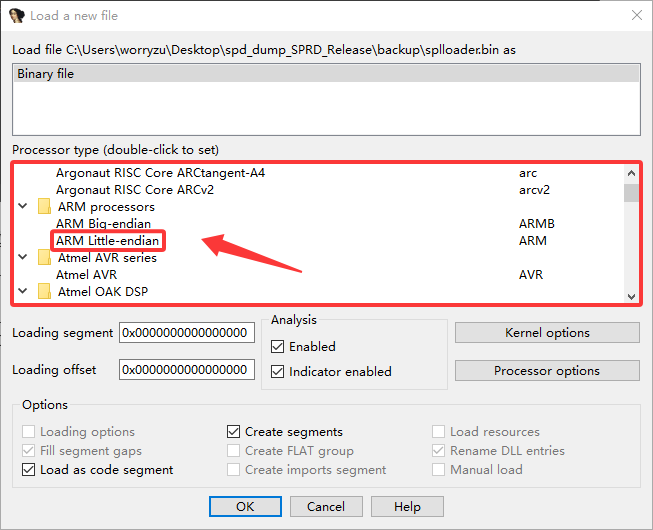Toggle Create FLAT group checkbox
The width and height of the screenshot is (653, 530).
pos(234,450)
